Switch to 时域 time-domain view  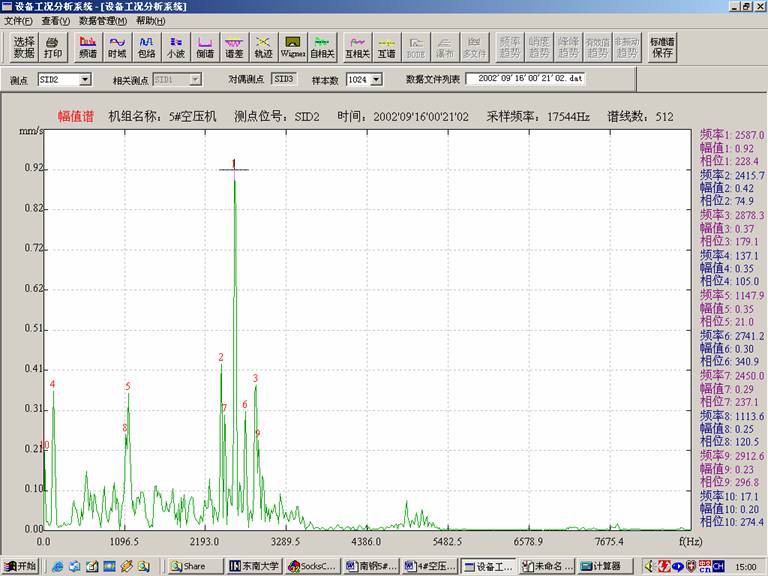(x=117, y=47)
